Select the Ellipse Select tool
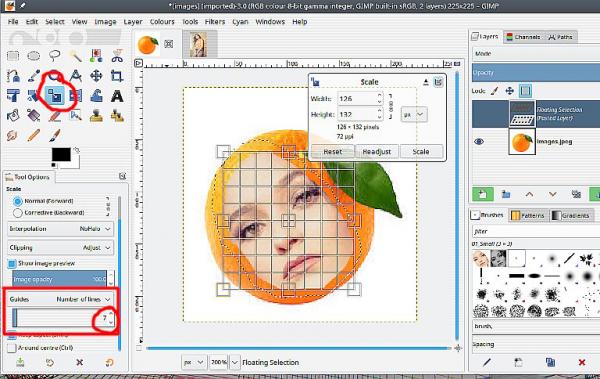 click(34, 56)
